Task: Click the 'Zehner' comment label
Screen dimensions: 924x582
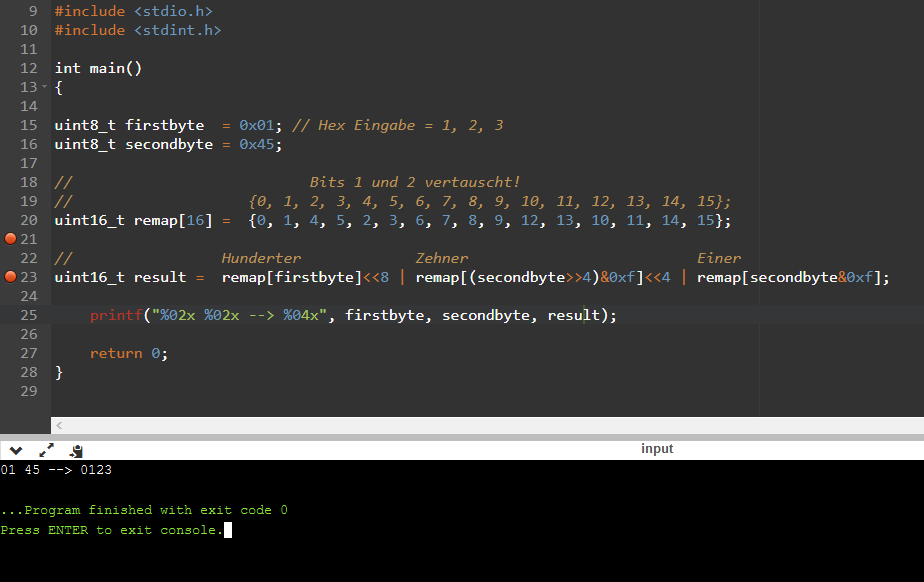Action: (x=441, y=258)
